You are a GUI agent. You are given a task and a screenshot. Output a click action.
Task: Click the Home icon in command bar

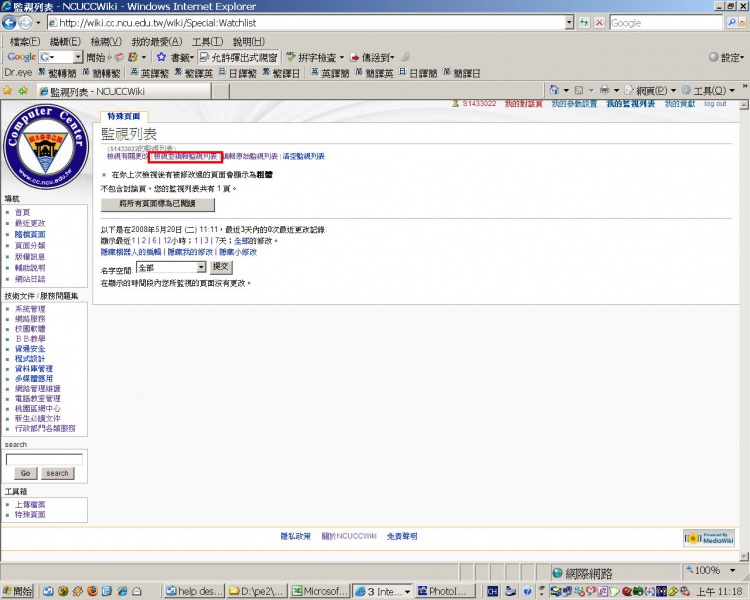pyautogui.click(x=553, y=91)
